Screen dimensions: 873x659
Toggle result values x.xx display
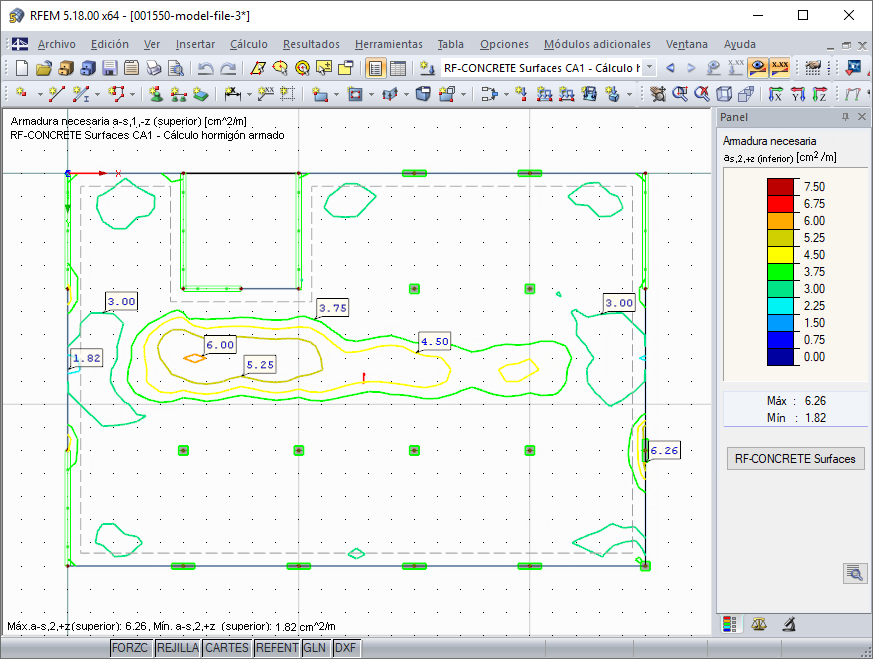pyautogui.click(x=780, y=68)
